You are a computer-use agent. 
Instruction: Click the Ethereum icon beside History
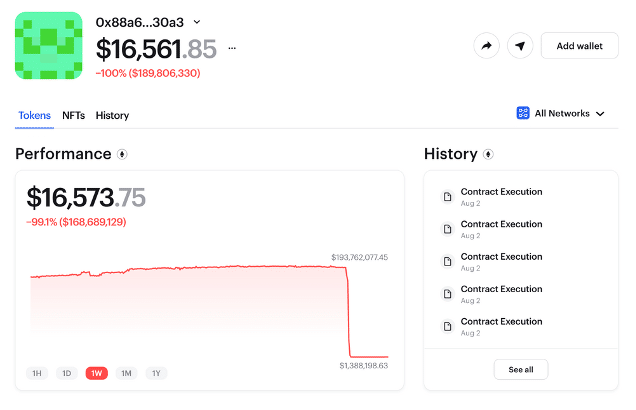[488, 155]
